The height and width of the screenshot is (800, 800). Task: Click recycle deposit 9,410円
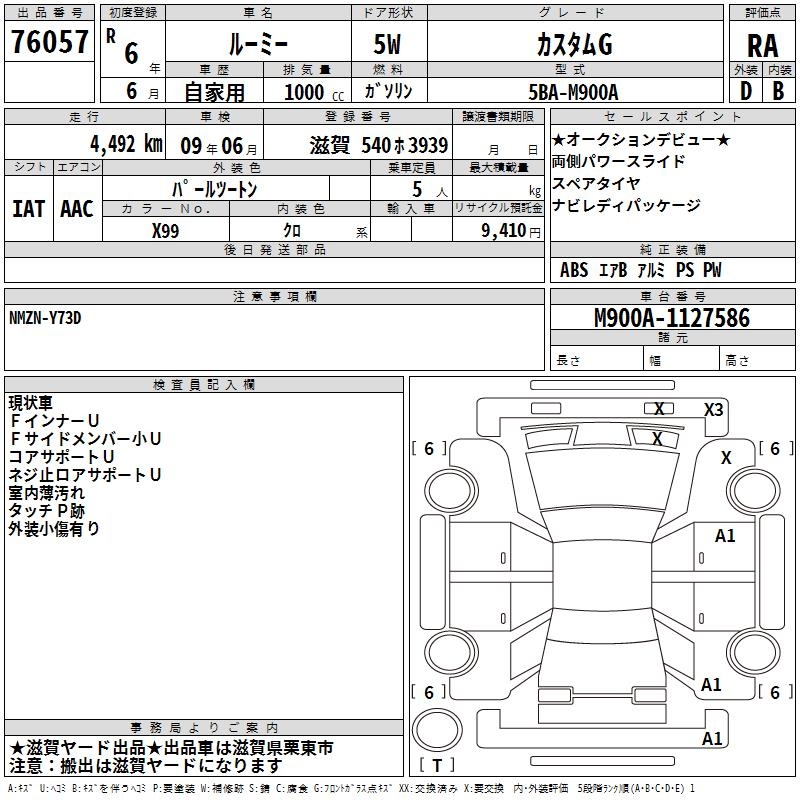pyautogui.click(x=511, y=231)
